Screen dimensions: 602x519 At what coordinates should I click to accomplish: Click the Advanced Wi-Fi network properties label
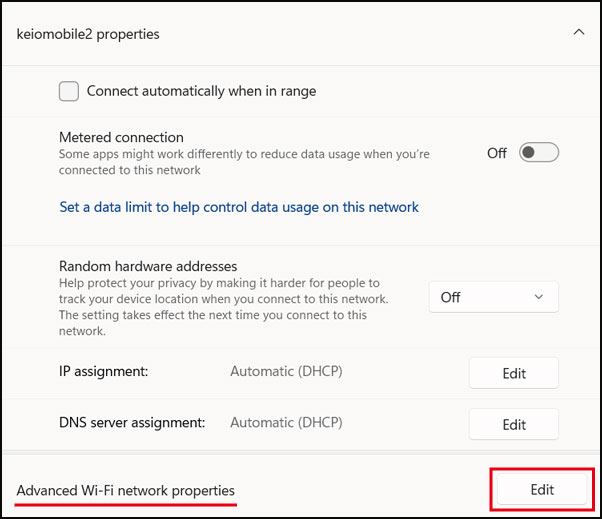[x=126, y=491]
